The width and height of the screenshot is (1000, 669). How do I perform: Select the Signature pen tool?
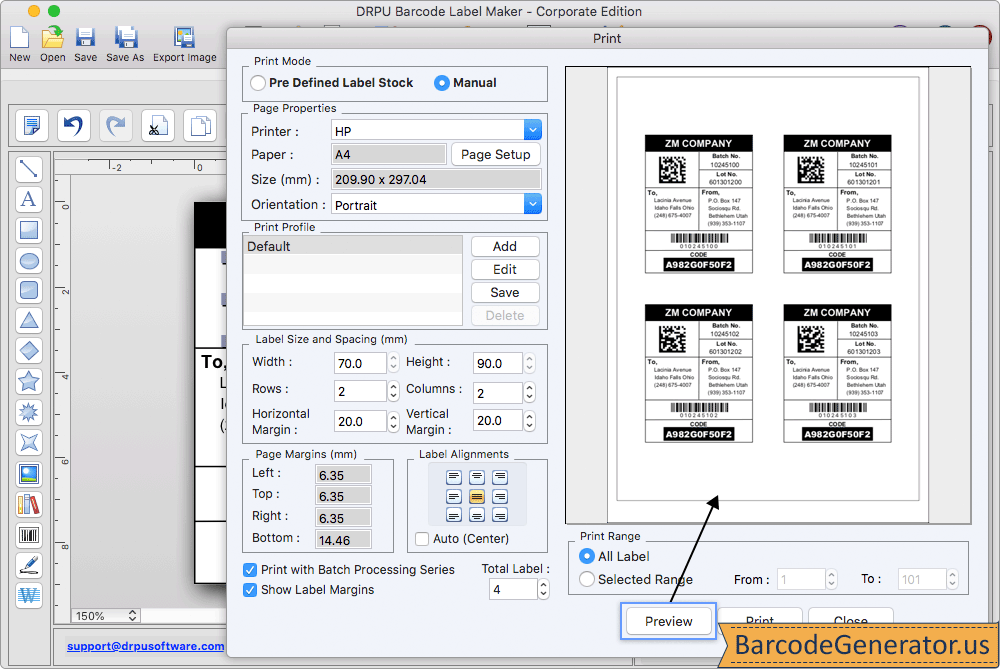click(x=29, y=566)
